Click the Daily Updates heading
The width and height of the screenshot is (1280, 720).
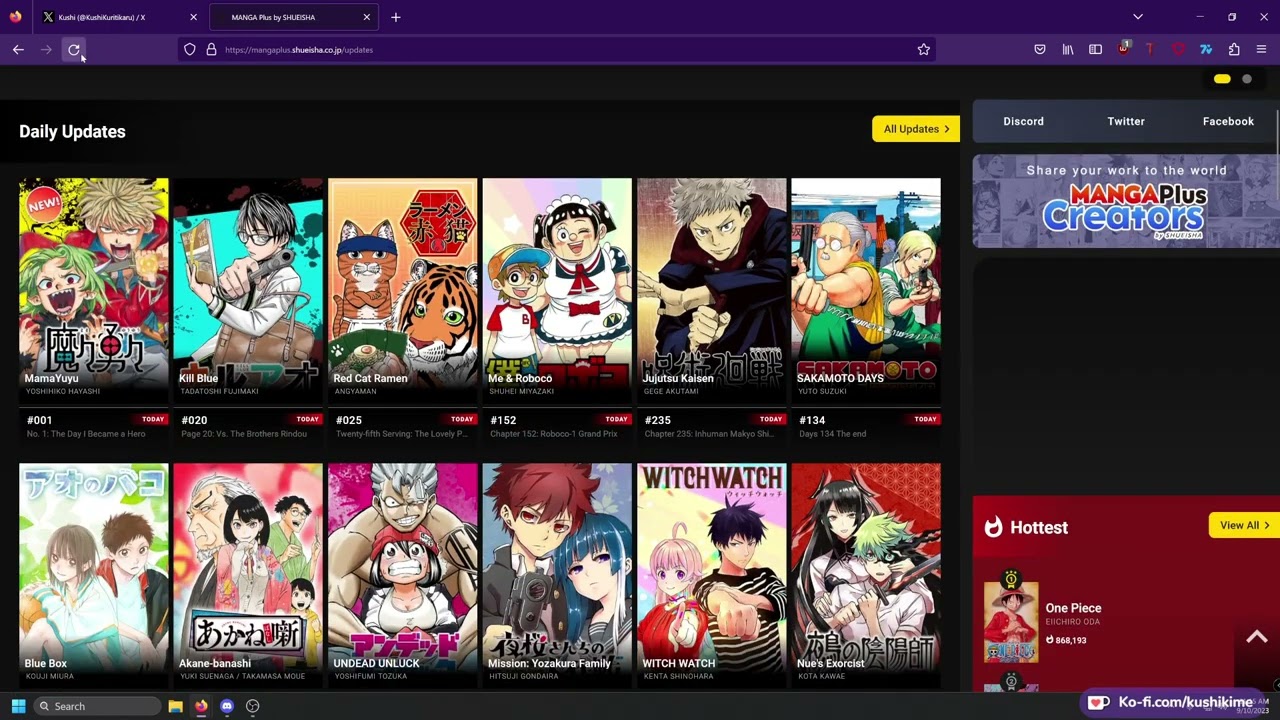click(x=72, y=131)
